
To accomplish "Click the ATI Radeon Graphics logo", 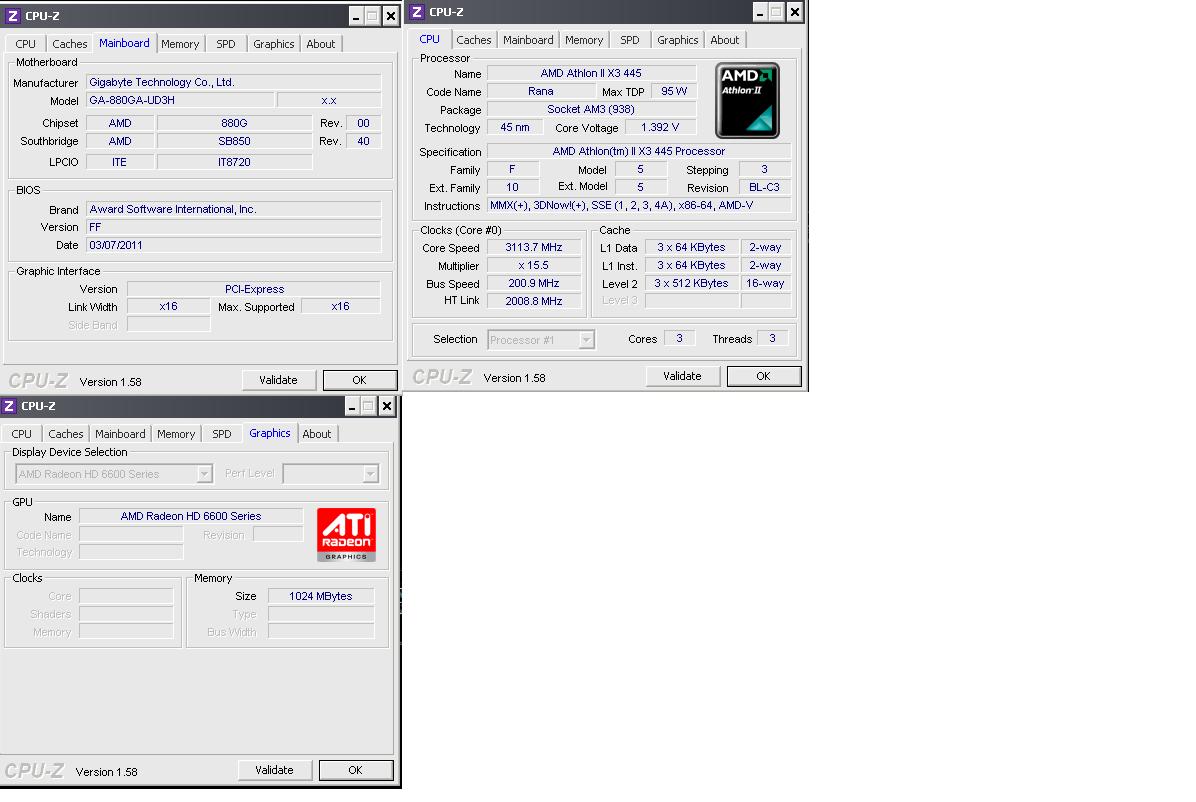I will [346, 535].
